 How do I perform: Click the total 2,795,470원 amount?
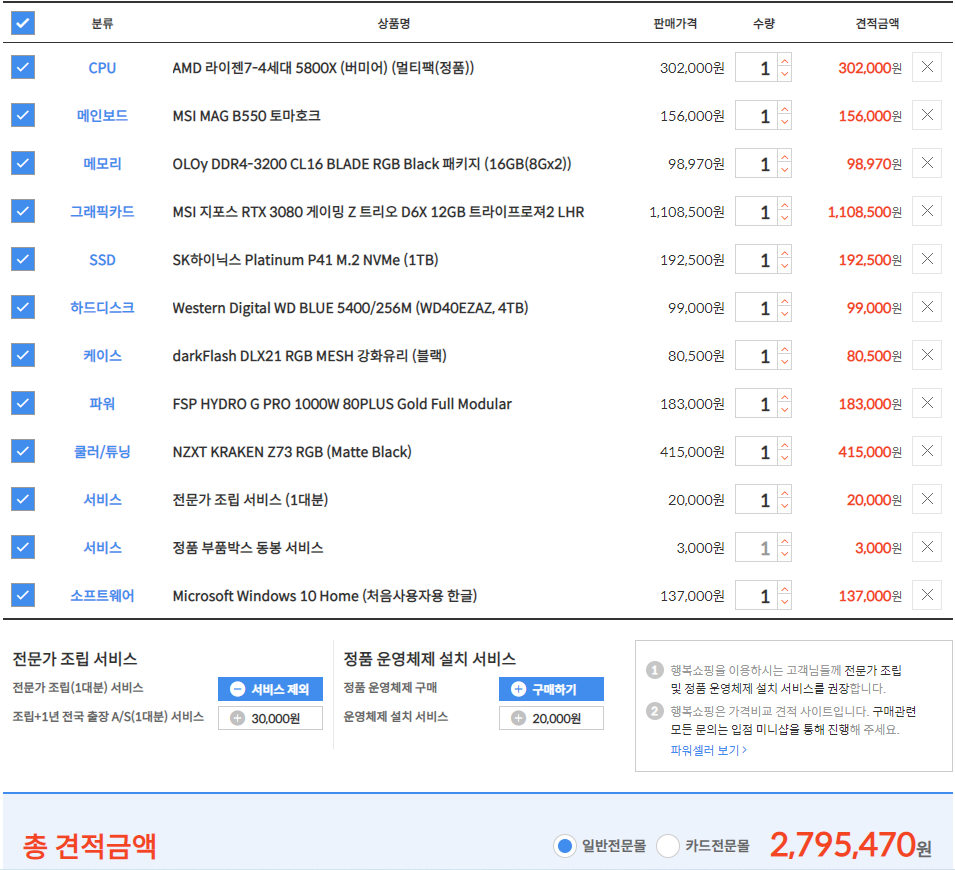pos(851,845)
